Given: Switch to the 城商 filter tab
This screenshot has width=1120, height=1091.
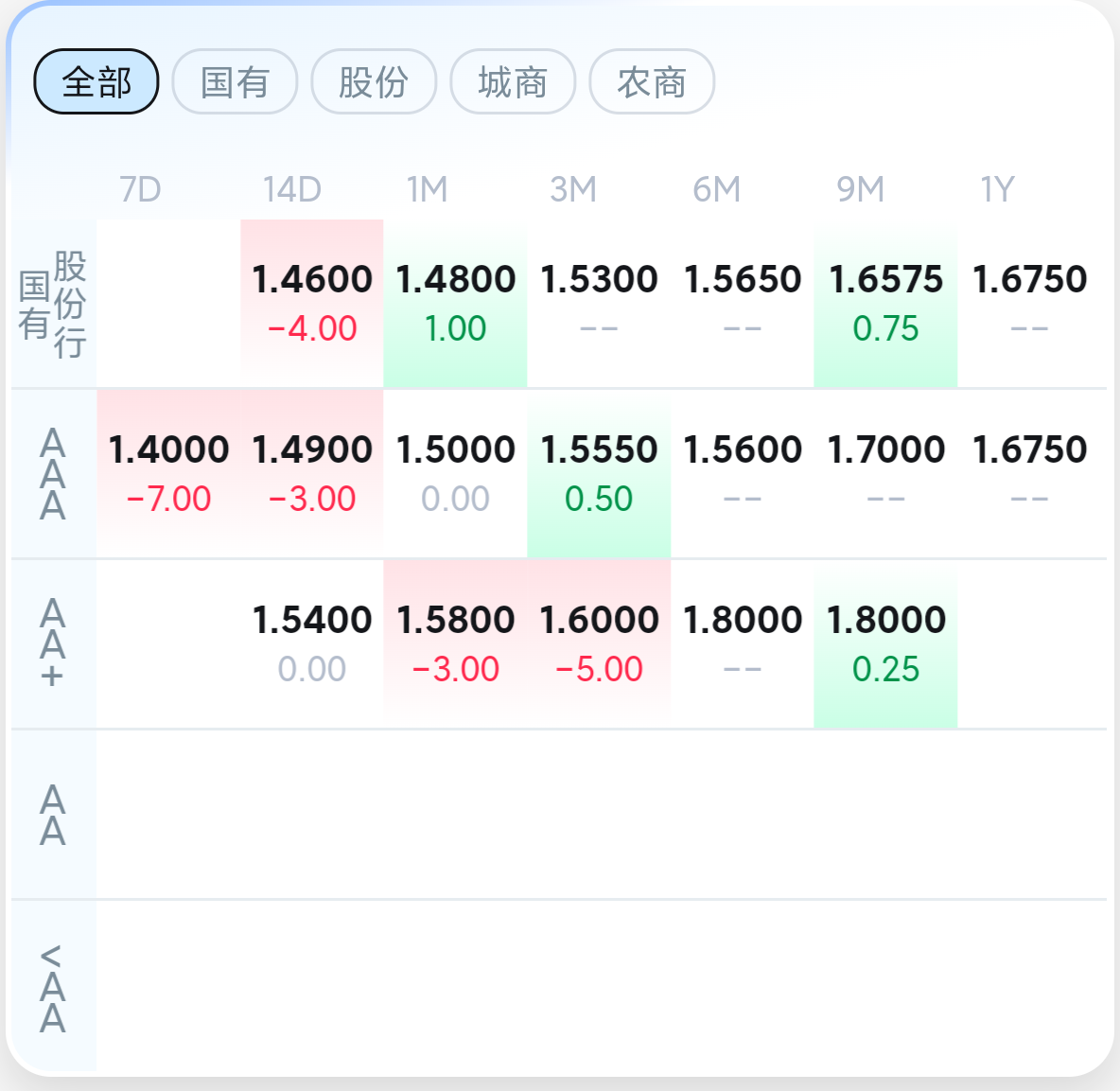Looking at the screenshot, I should click(513, 82).
